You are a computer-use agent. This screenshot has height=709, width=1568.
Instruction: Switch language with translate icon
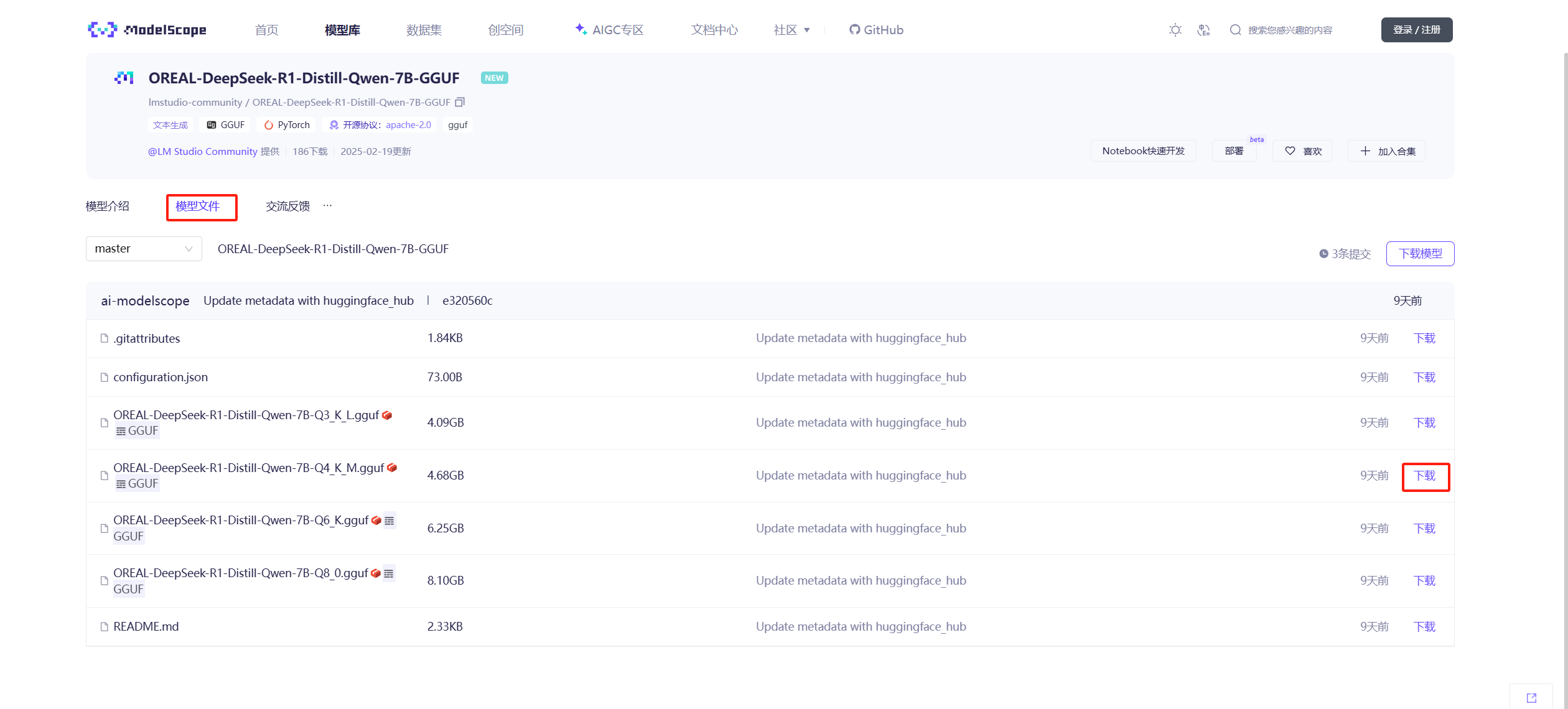[x=1203, y=30]
